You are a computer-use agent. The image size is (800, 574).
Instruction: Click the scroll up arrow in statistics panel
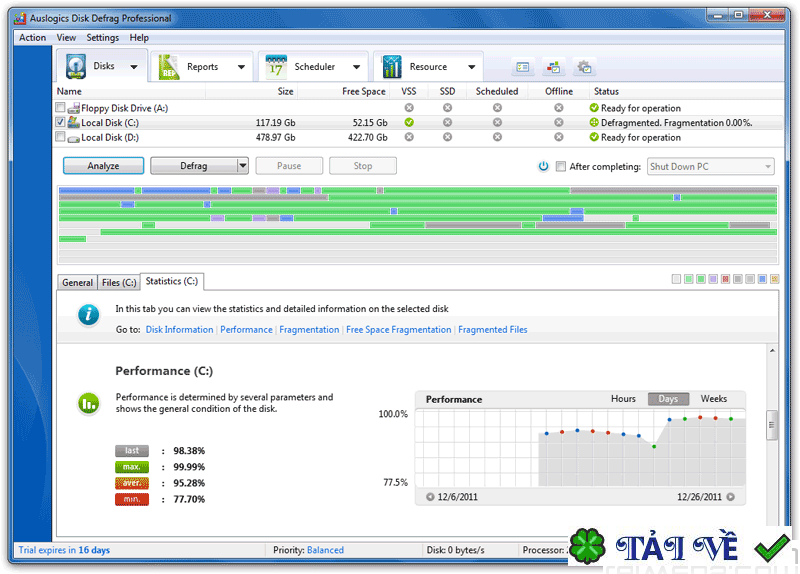pos(772,351)
